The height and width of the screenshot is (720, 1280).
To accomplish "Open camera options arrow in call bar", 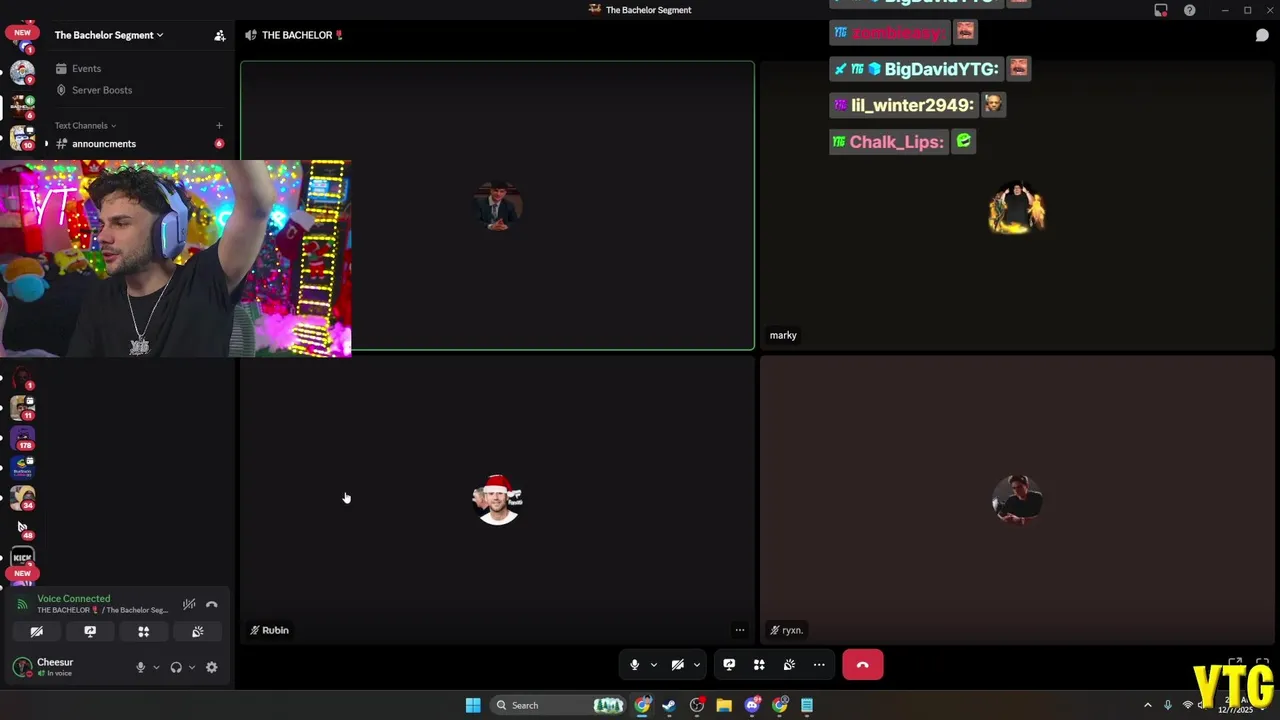I will tap(697, 665).
